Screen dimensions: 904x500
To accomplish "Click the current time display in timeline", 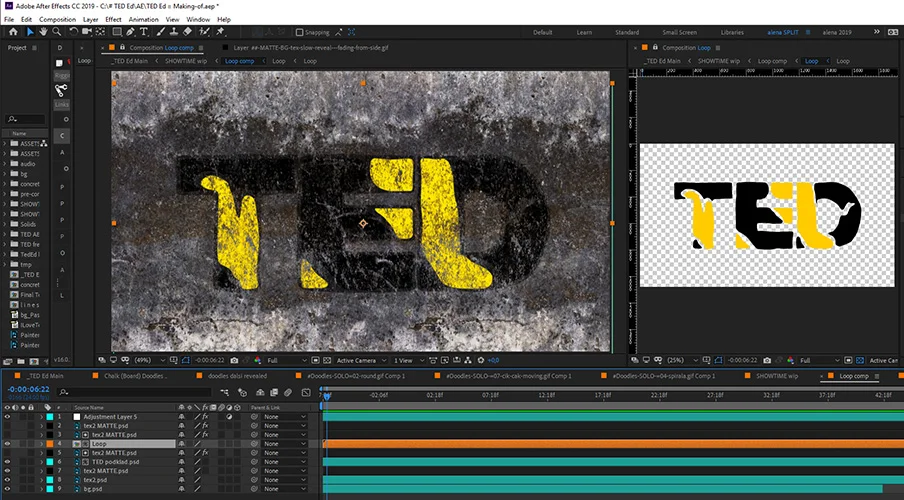I will [x=28, y=389].
